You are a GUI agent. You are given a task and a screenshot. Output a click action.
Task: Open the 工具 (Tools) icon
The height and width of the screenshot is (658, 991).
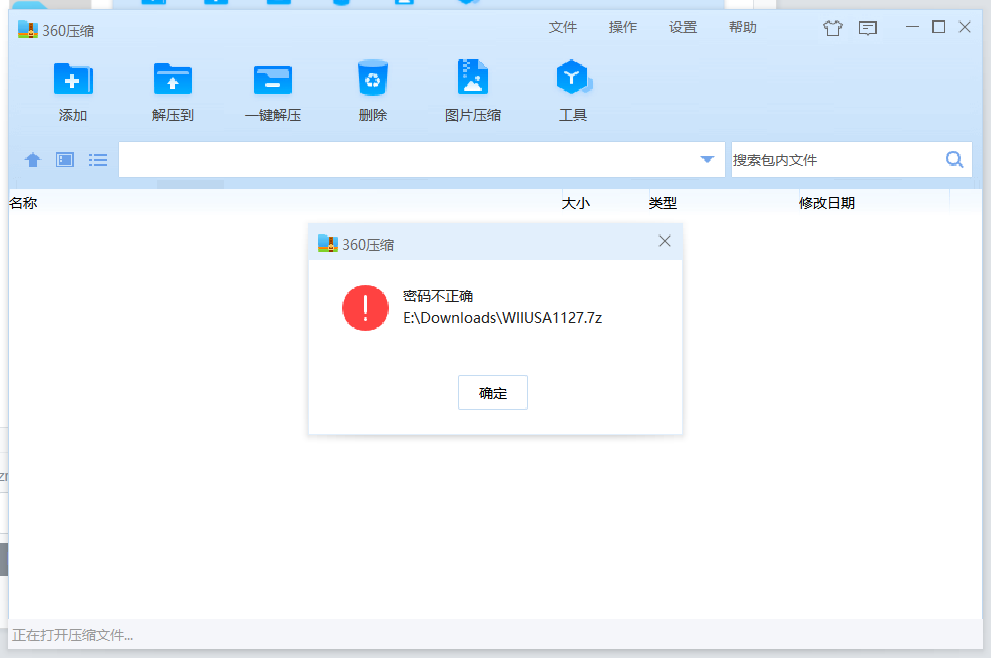pos(573,78)
